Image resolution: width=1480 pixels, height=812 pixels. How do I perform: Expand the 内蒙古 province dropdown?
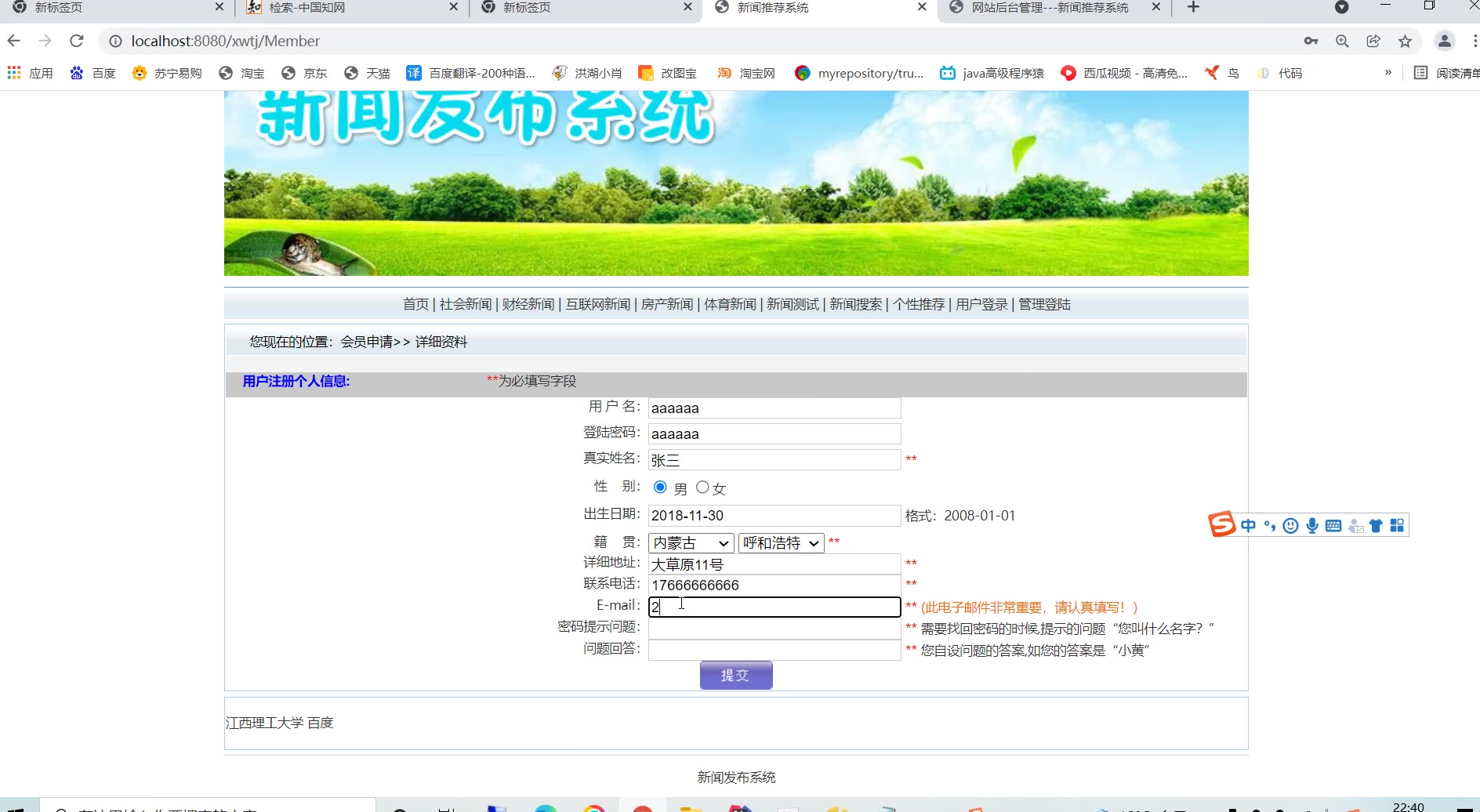tap(691, 543)
